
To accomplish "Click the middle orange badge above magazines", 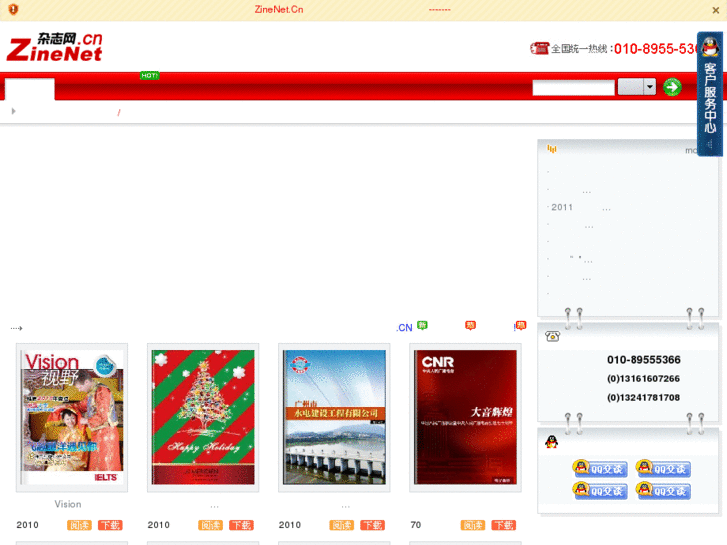I will 470,325.
